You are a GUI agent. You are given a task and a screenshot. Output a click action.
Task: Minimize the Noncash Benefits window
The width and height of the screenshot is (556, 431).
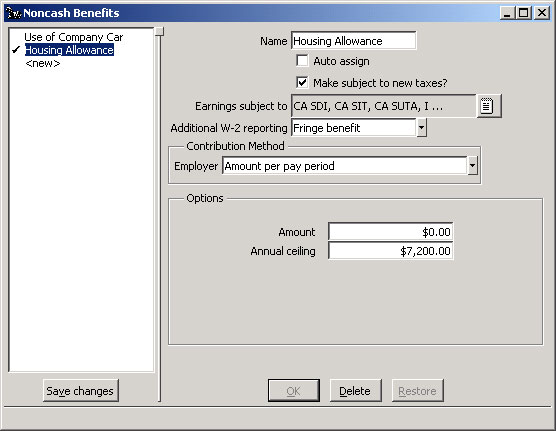tap(507, 13)
